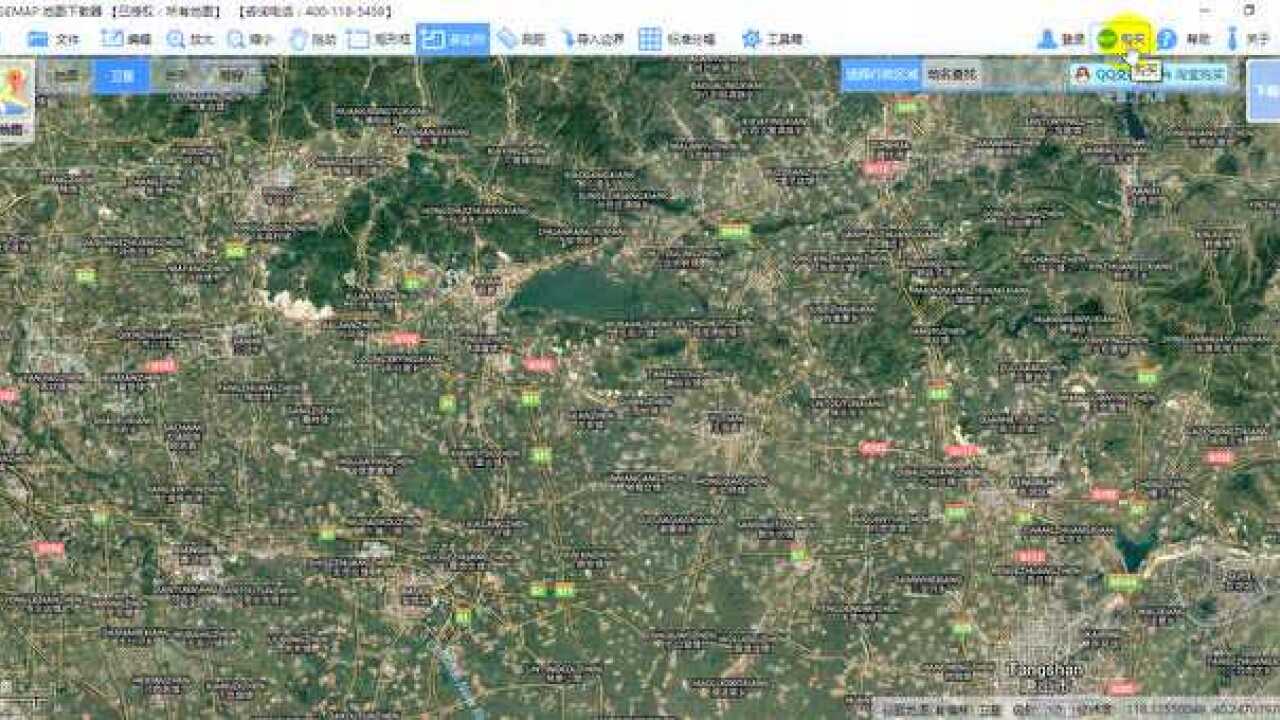Select the third map type tab
This screenshot has height=720, width=1280.
point(177,75)
